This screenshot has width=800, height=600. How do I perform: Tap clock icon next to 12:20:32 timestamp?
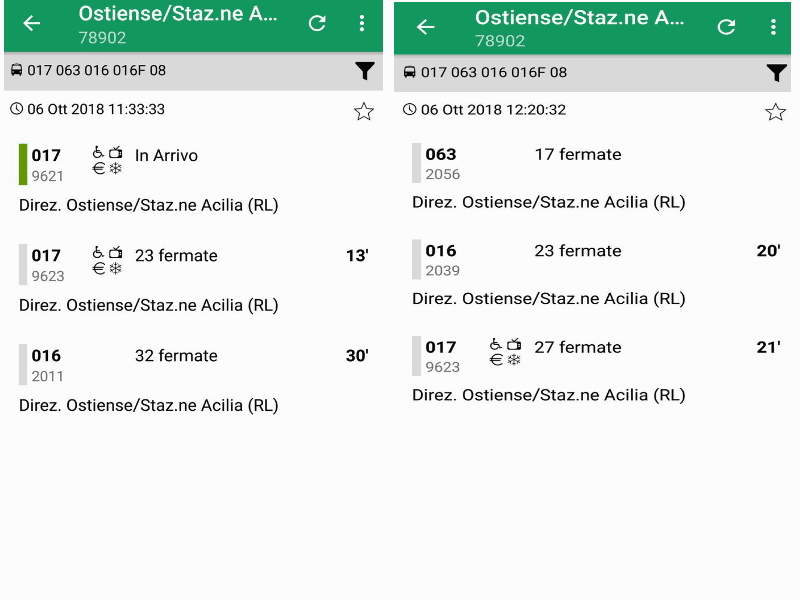(x=409, y=110)
